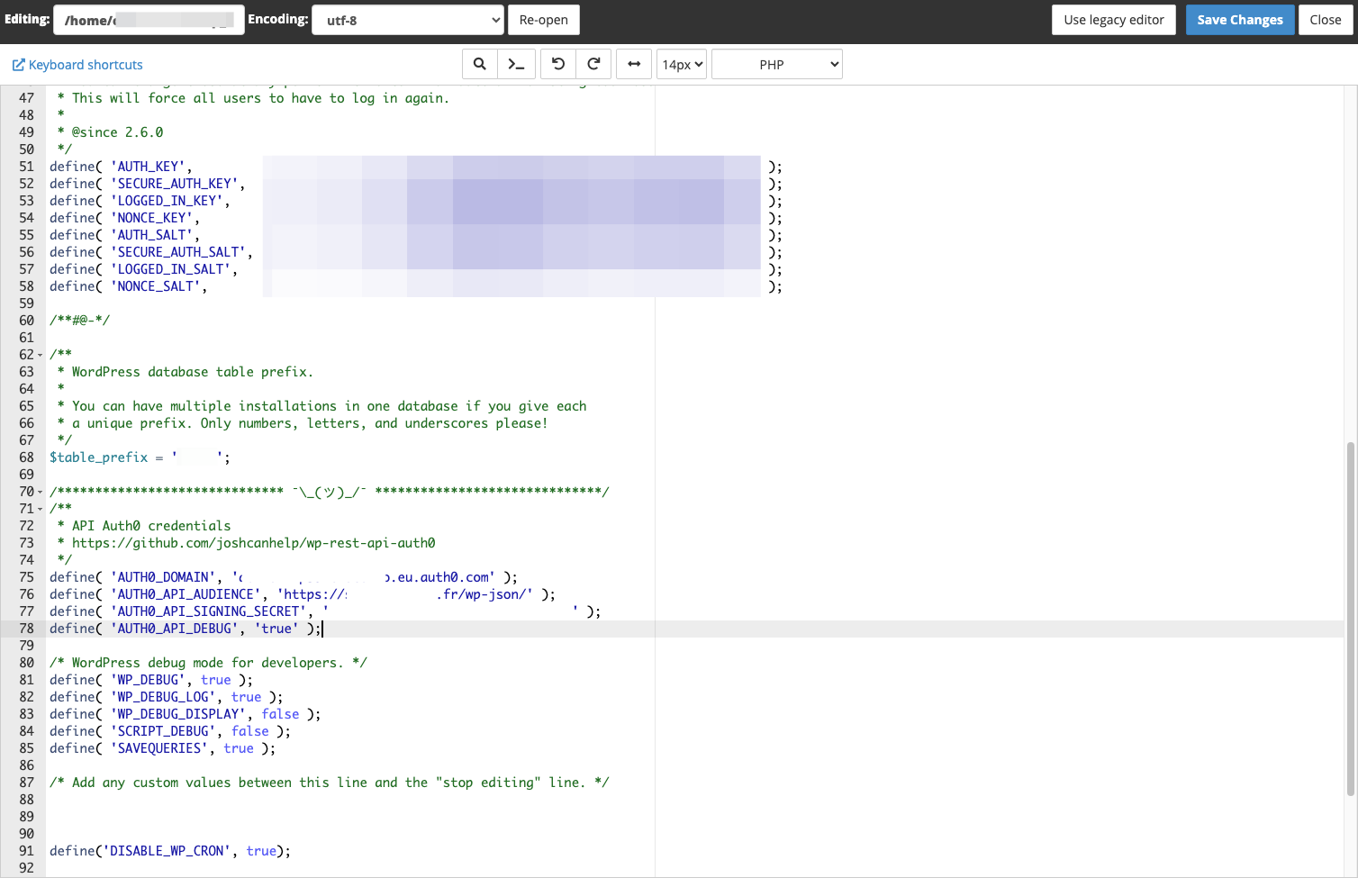Click '$table_prefix' on line 68
Screen dimensions: 1358x896
click(98, 457)
